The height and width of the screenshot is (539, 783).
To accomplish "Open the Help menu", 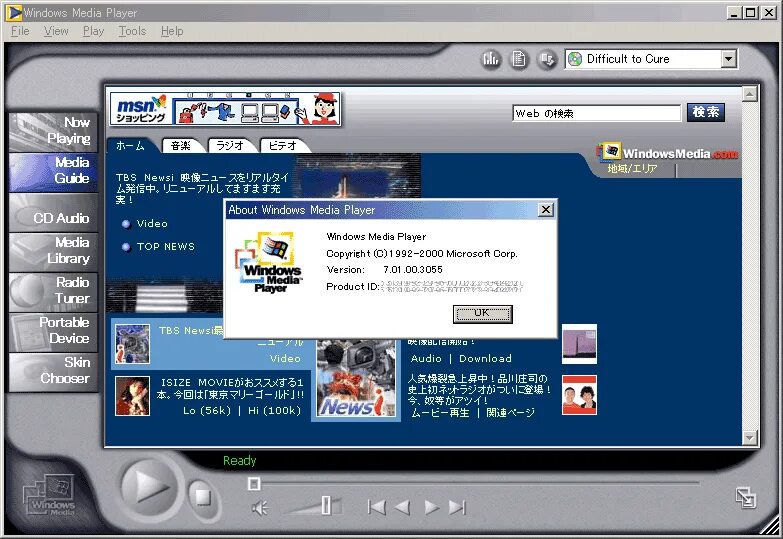I will pyautogui.click(x=172, y=31).
